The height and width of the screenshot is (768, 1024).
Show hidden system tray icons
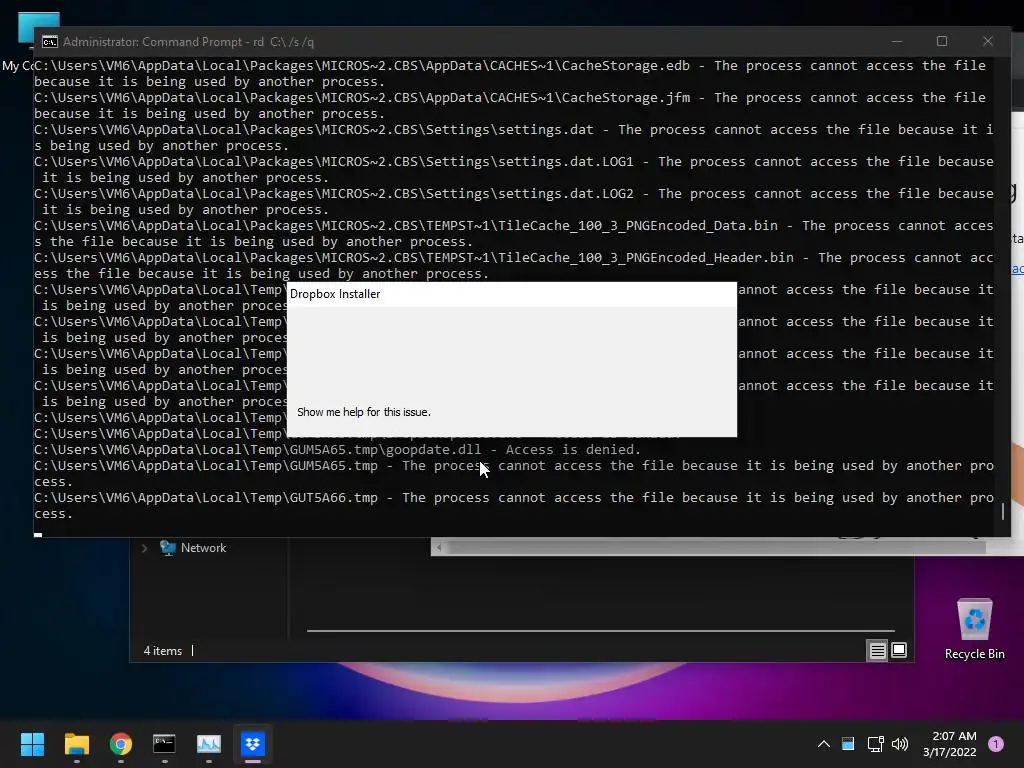coord(824,744)
